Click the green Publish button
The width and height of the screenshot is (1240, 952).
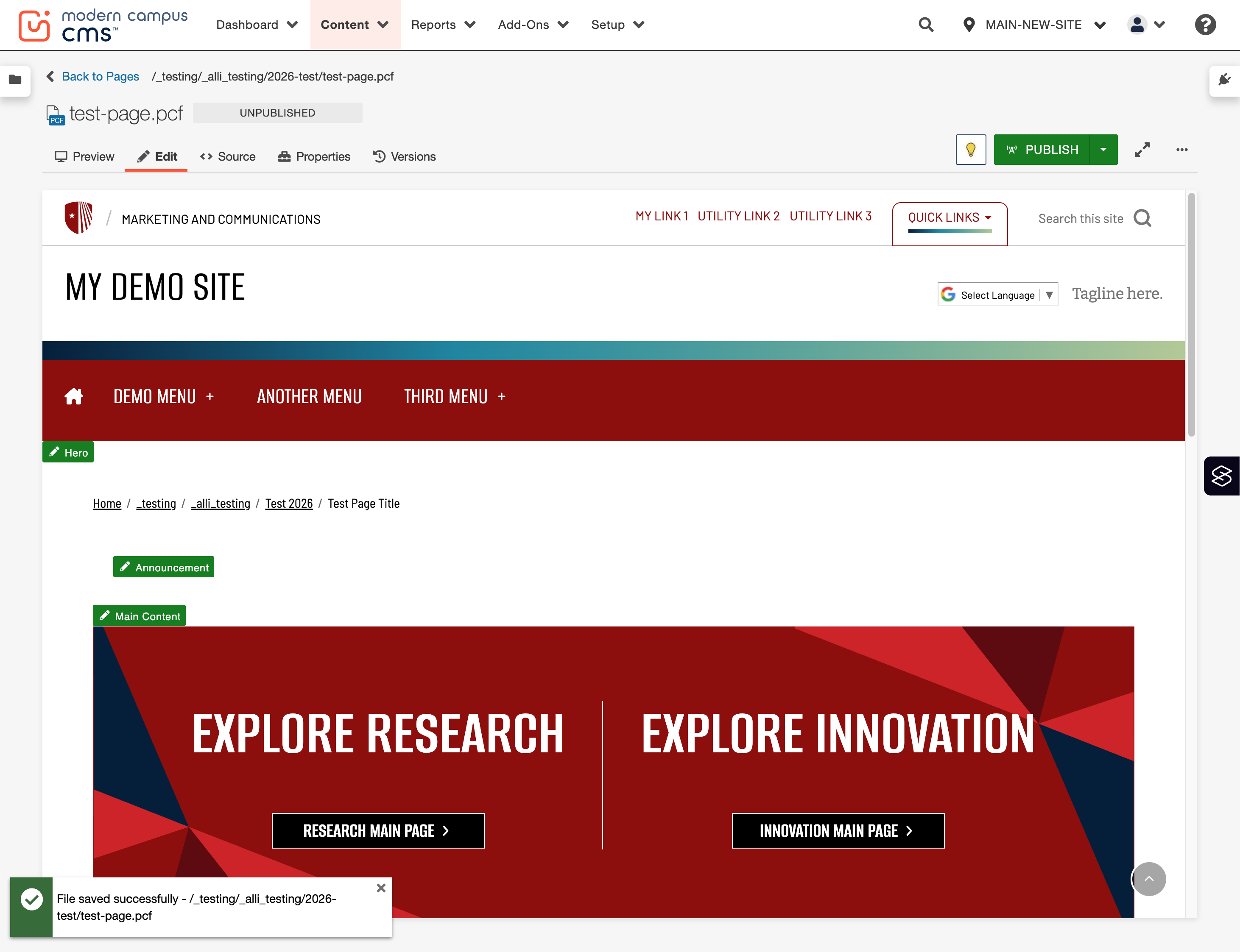[1042, 150]
